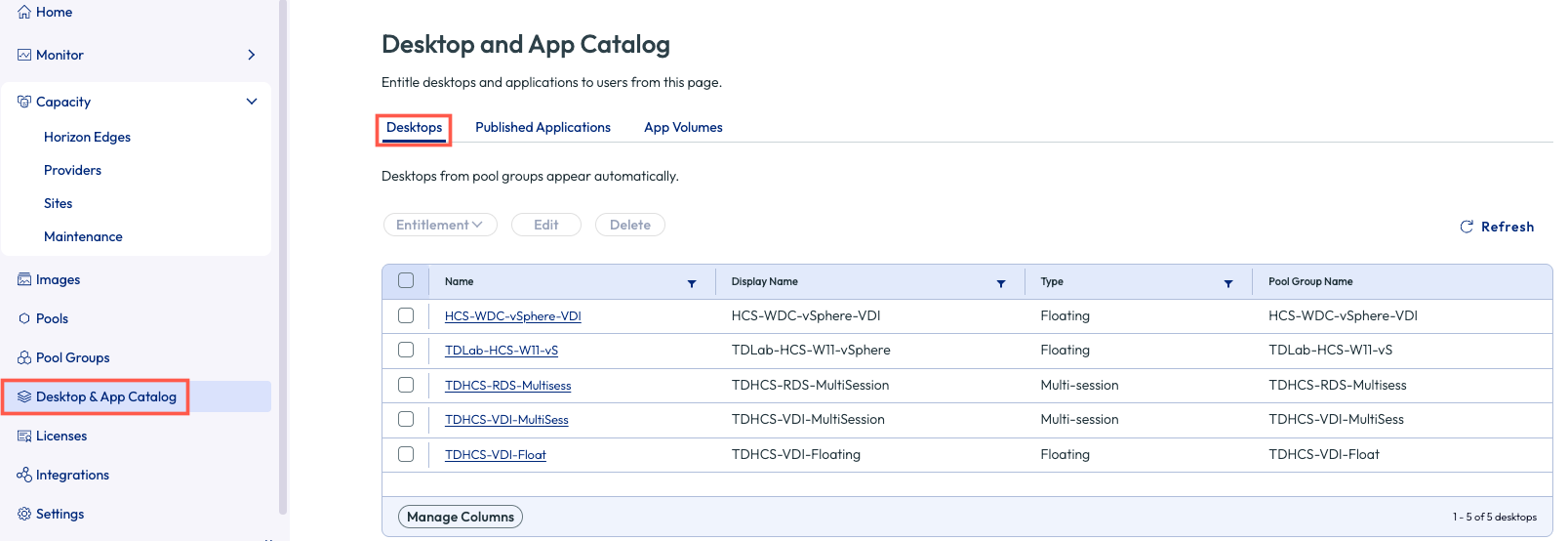Click the Licenses icon in sidebar
The width and height of the screenshot is (1568, 541).
(24, 436)
